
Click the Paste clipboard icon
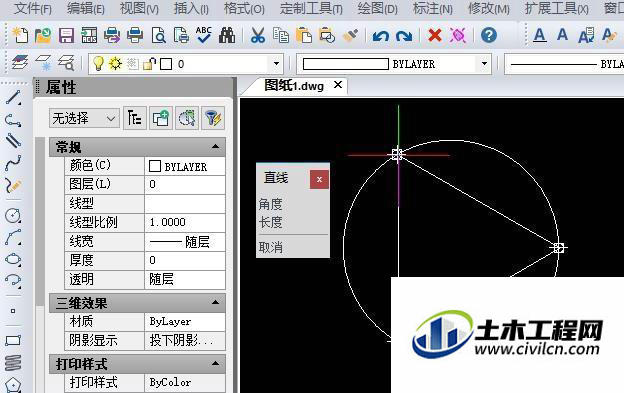tap(304, 35)
